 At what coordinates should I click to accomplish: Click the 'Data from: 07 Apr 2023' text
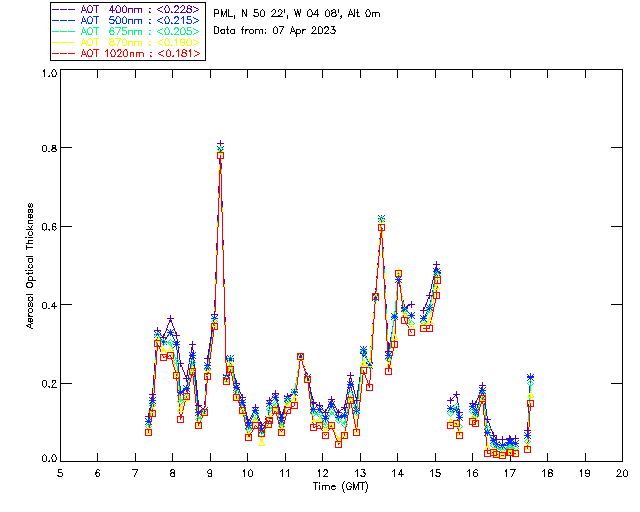click(275, 31)
